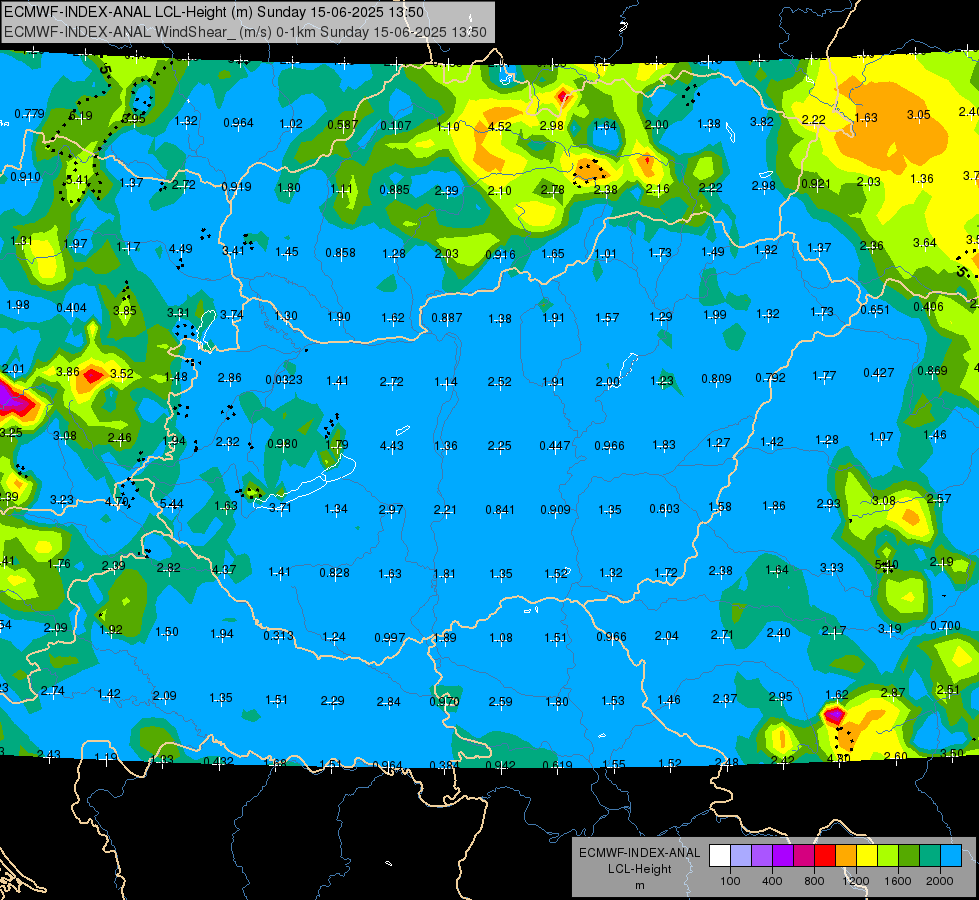The image size is (979, 900).
Task: Click the wind shear value 0.921
Action: pyautogui.click(x=815, y=184)
